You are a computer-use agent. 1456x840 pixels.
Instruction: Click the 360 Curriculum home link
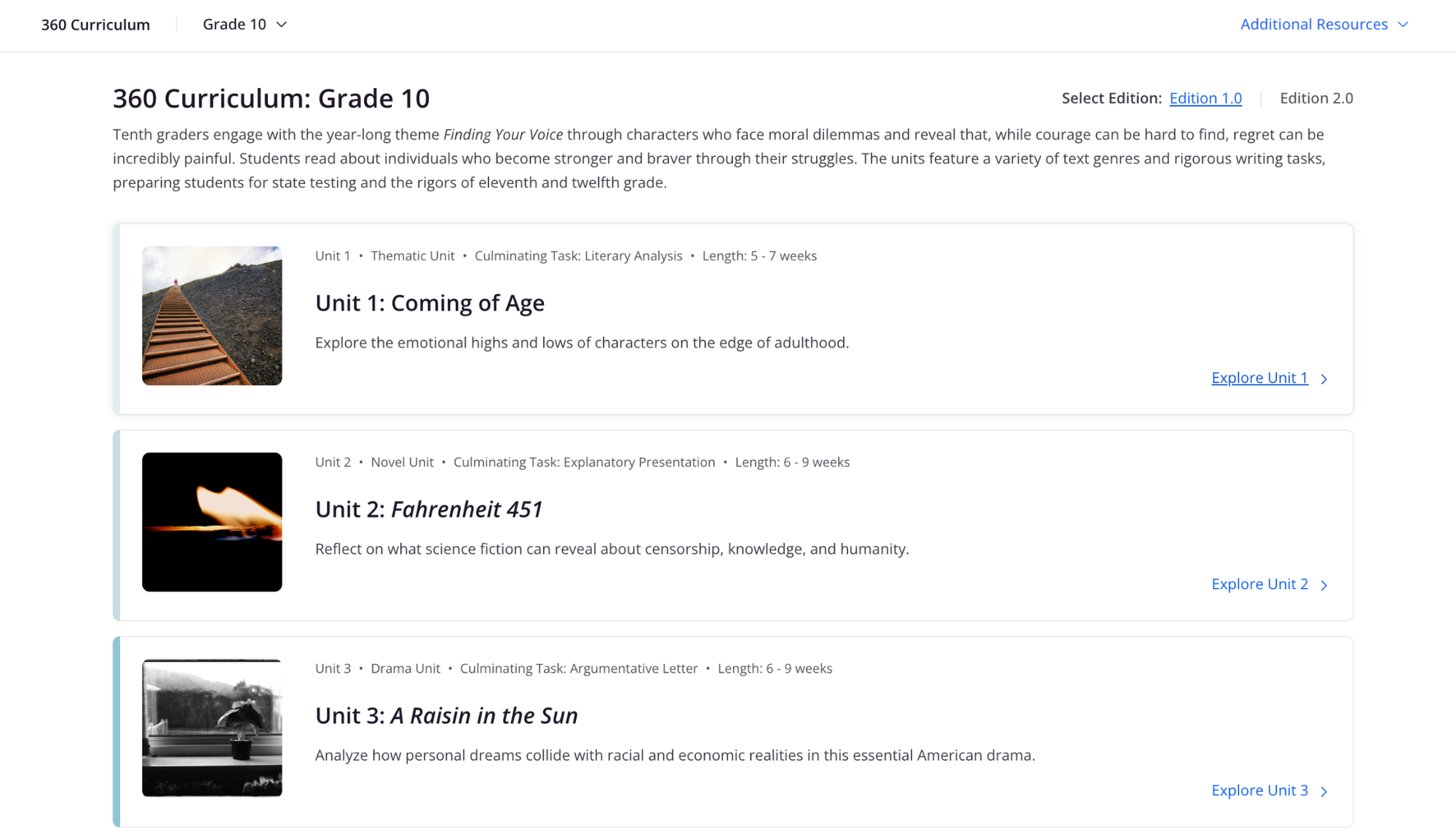[x=95, y=24]
